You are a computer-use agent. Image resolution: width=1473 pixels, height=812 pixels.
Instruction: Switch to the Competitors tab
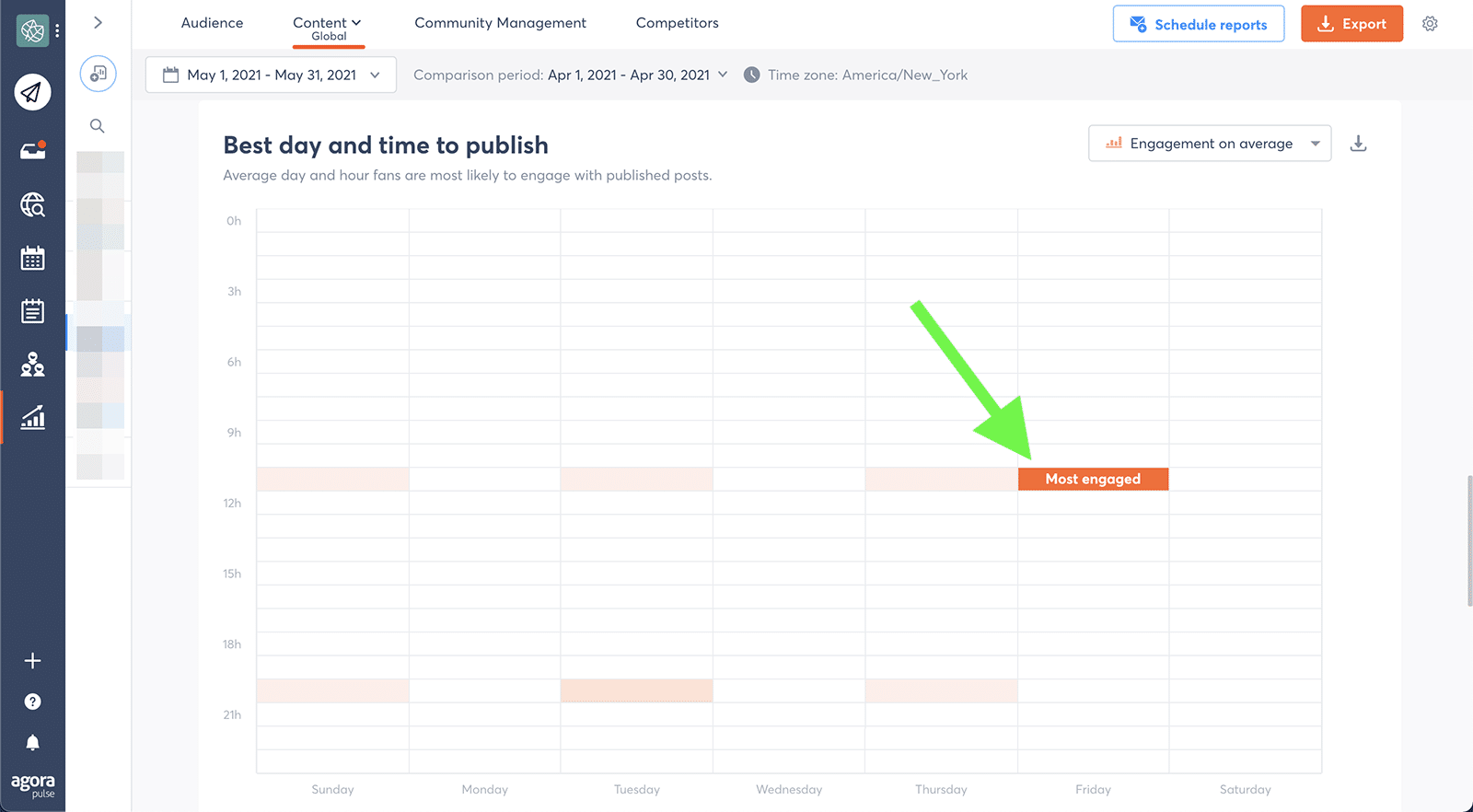coord(677,23)
